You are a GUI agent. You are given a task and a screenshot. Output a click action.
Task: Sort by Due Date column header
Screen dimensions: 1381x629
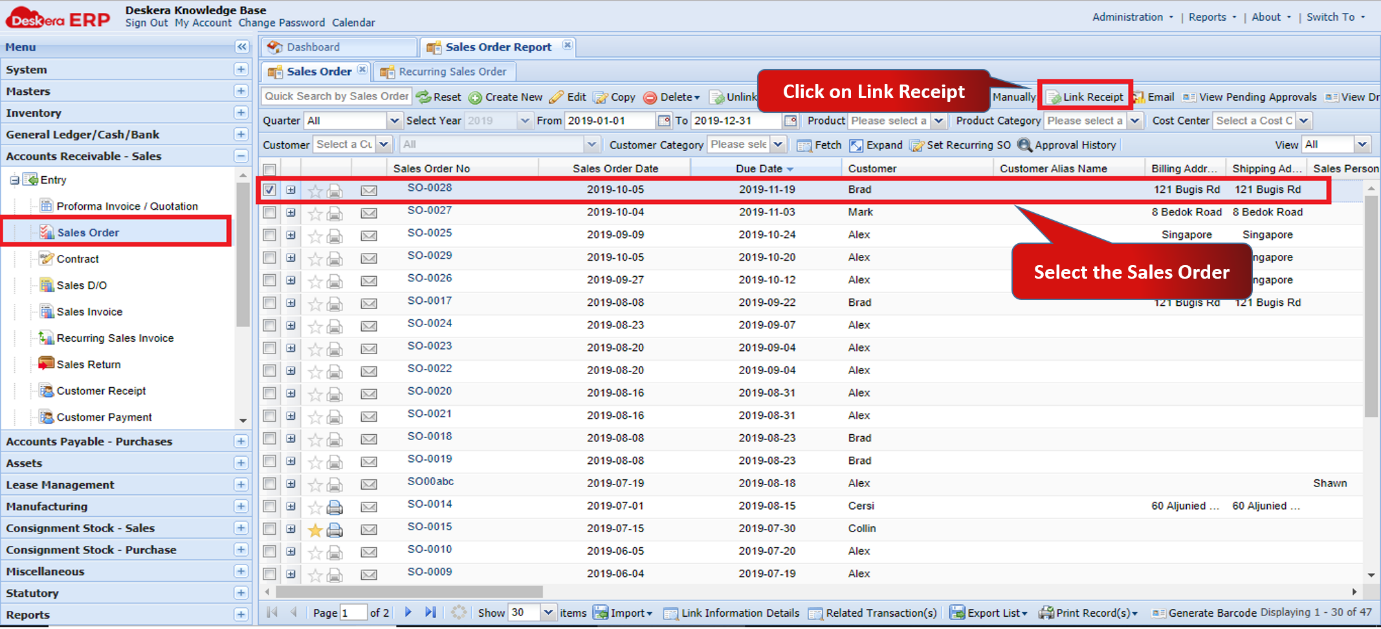765,169
